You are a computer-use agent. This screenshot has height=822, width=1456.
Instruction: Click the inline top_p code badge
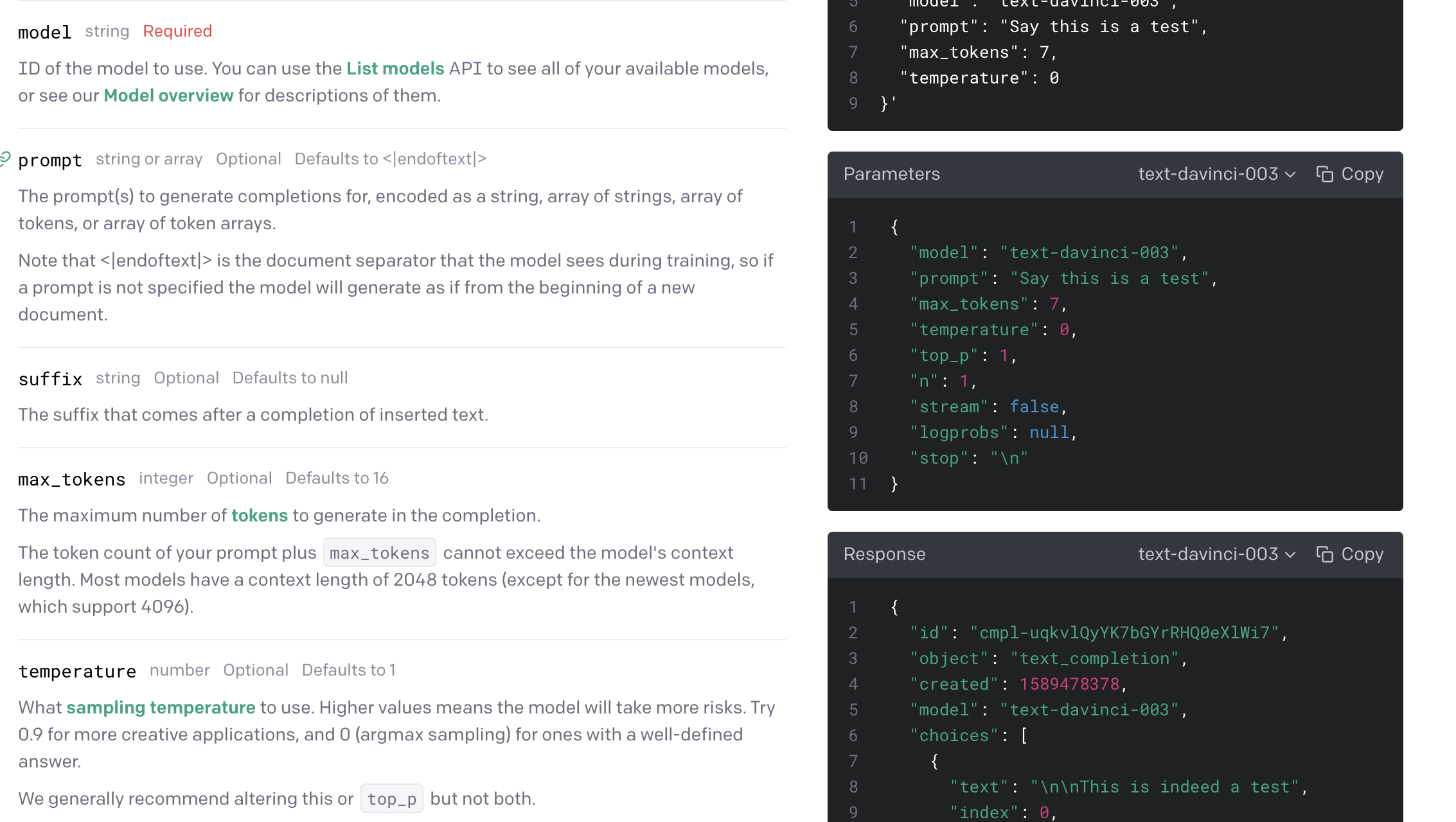(392, 798)
